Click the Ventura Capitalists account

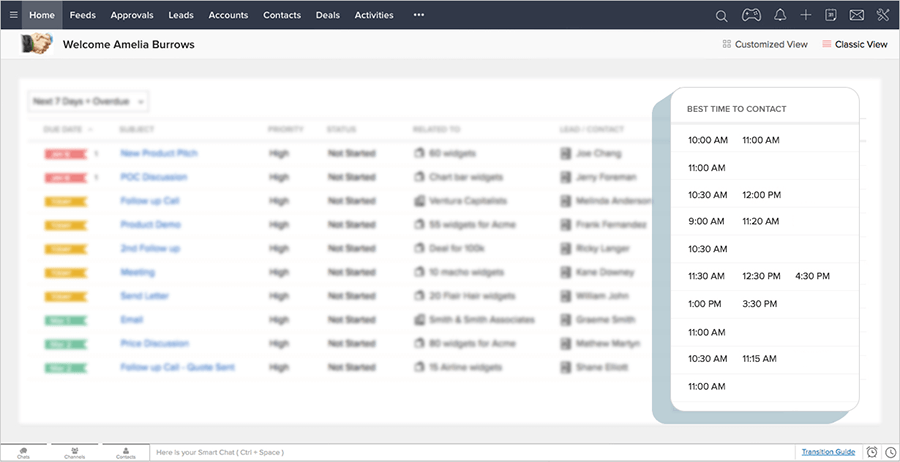point(468,201)
